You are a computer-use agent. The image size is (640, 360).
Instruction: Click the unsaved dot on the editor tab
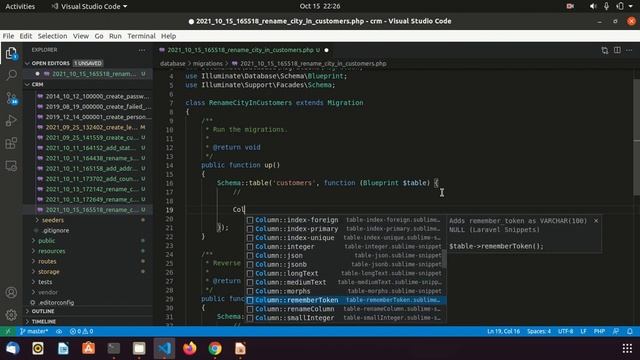point(327,50)
